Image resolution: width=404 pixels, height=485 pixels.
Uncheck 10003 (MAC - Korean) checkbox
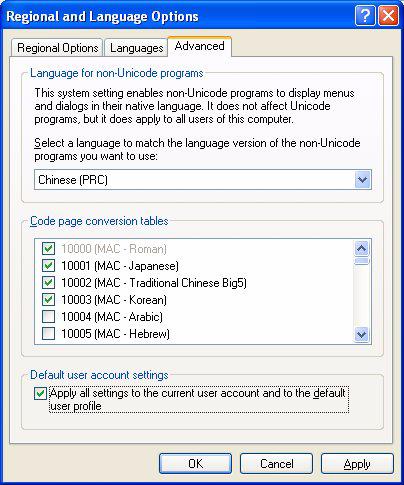tap(49, 300)
